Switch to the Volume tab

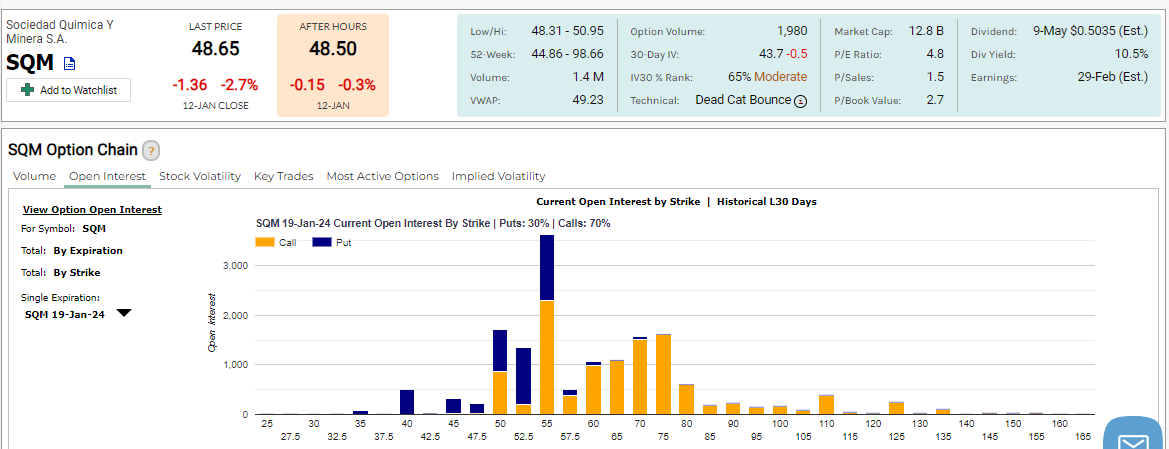[34, 177]
